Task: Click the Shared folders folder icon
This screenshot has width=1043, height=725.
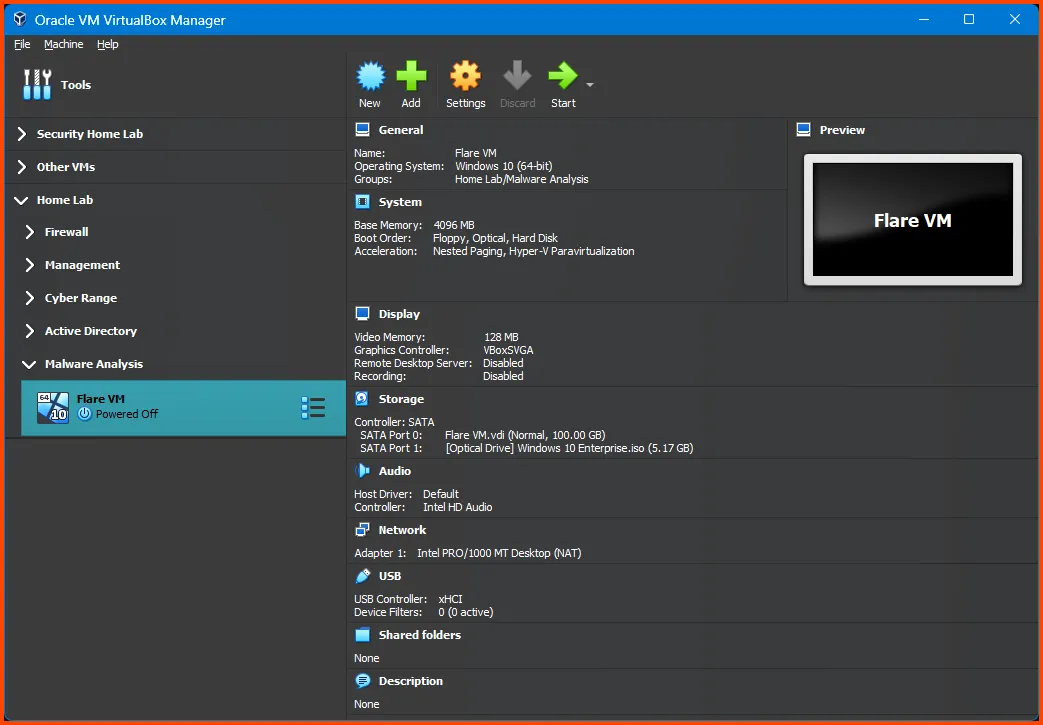Action: [x=362, y=635]
